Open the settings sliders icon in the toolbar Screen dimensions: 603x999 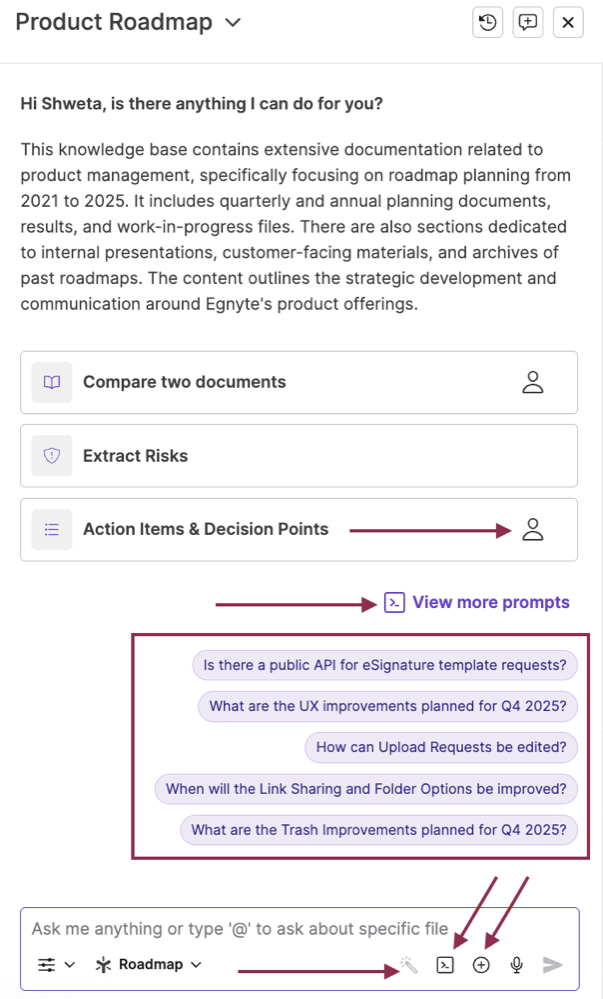click(x=44, y=964)
